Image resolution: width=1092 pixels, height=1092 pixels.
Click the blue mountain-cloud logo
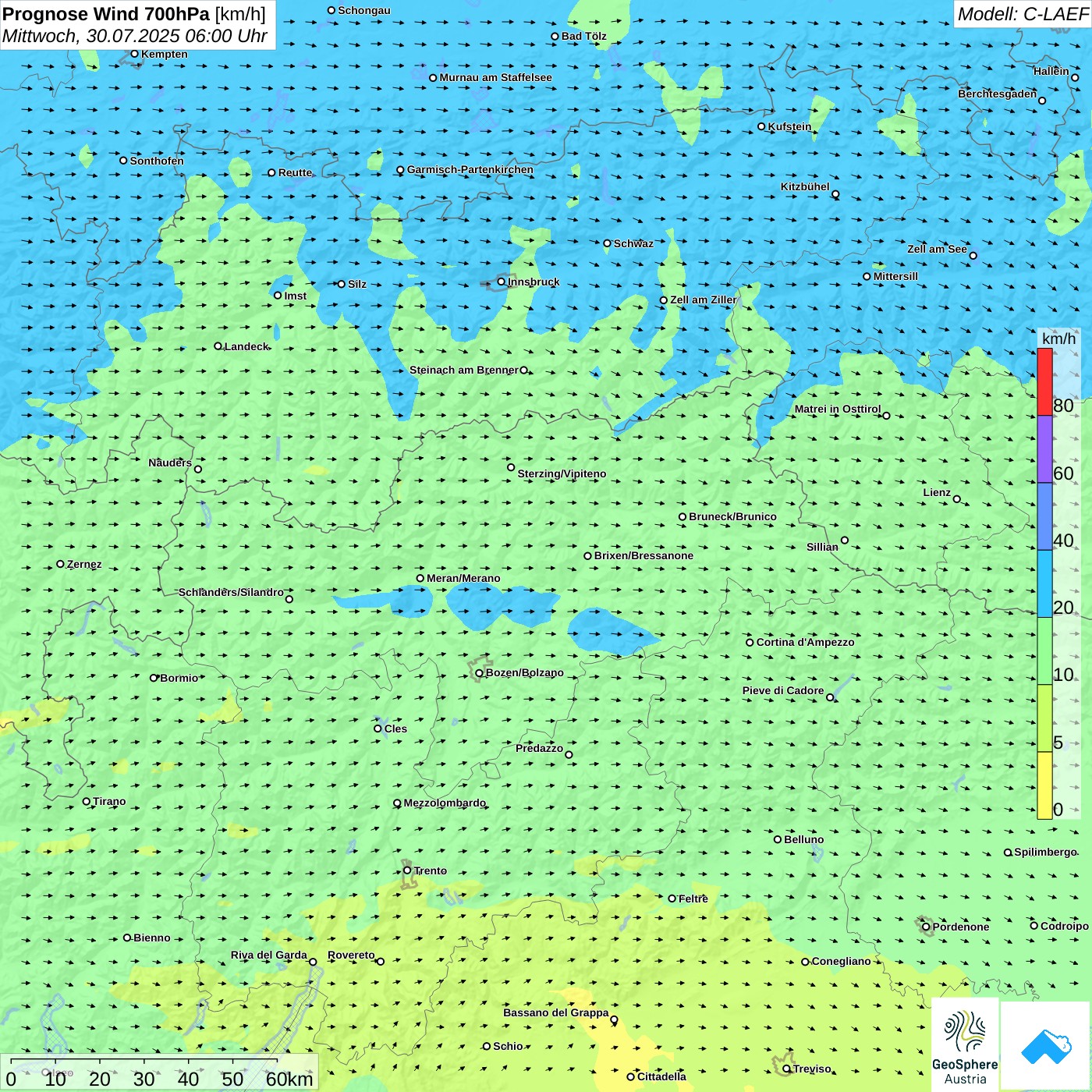click(x=1046, y=1047)
